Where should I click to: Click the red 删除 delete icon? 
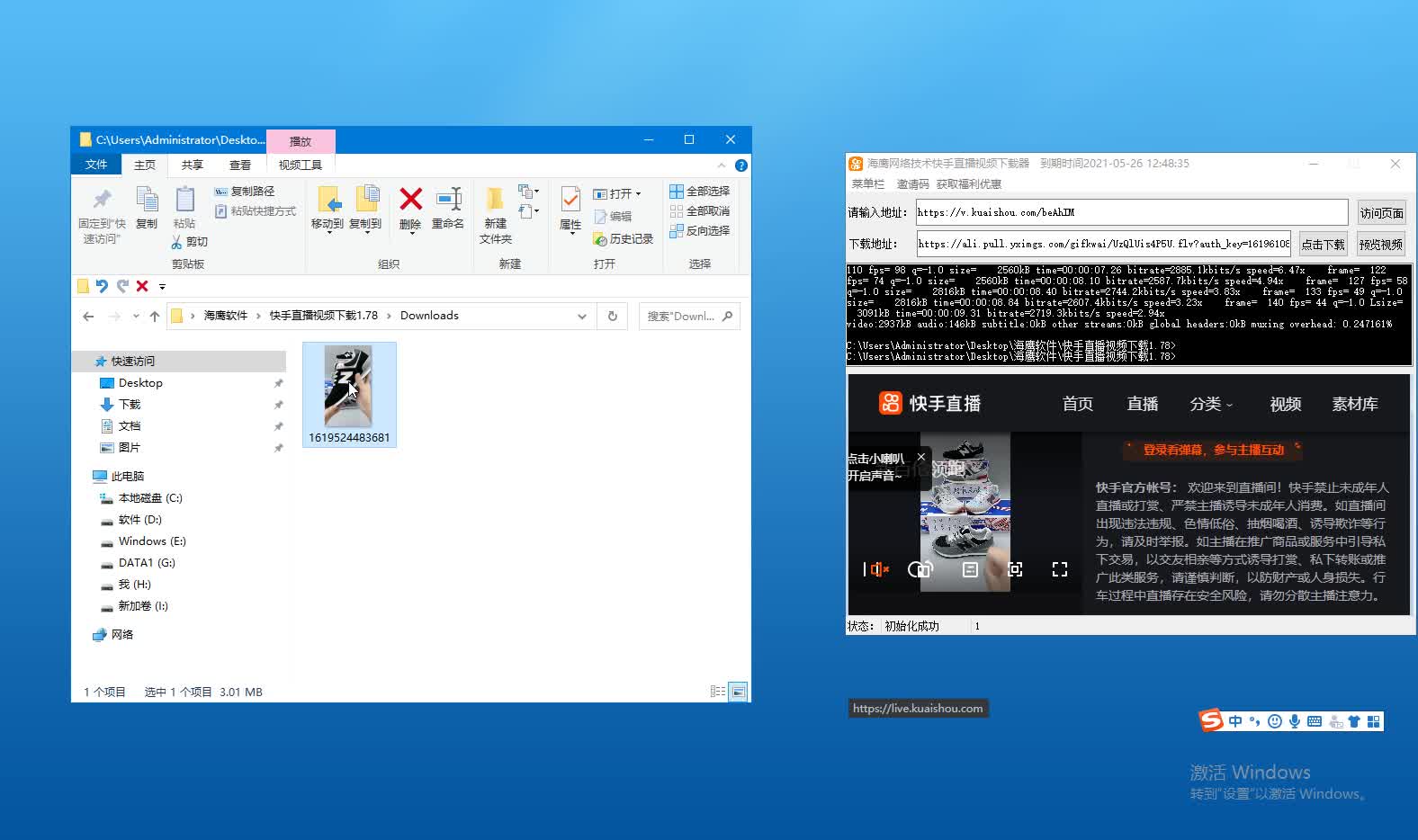pos(411,199)
